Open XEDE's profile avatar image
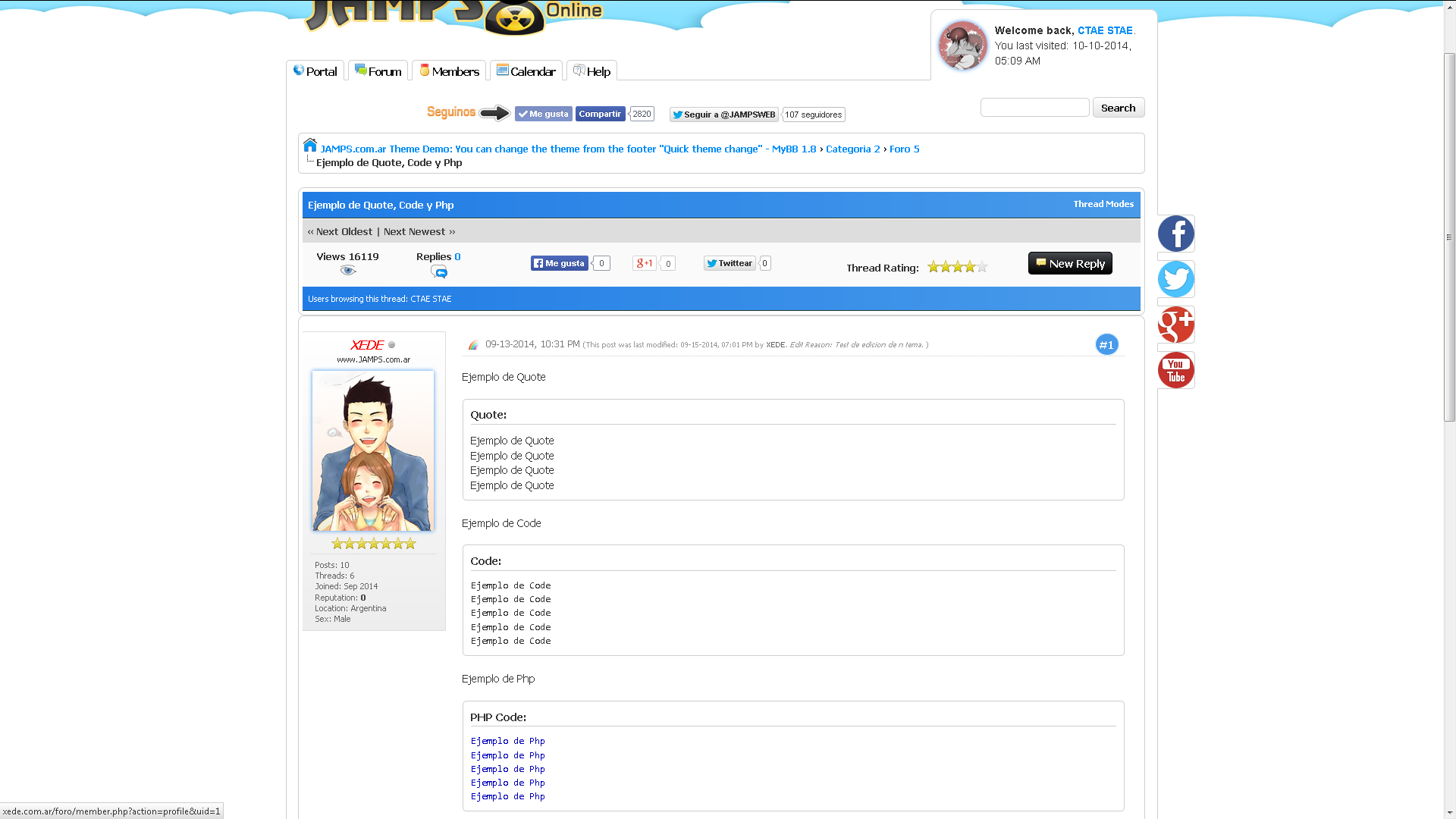The width and height of the screenshot is (1456, 819). [x=373, y=450]
